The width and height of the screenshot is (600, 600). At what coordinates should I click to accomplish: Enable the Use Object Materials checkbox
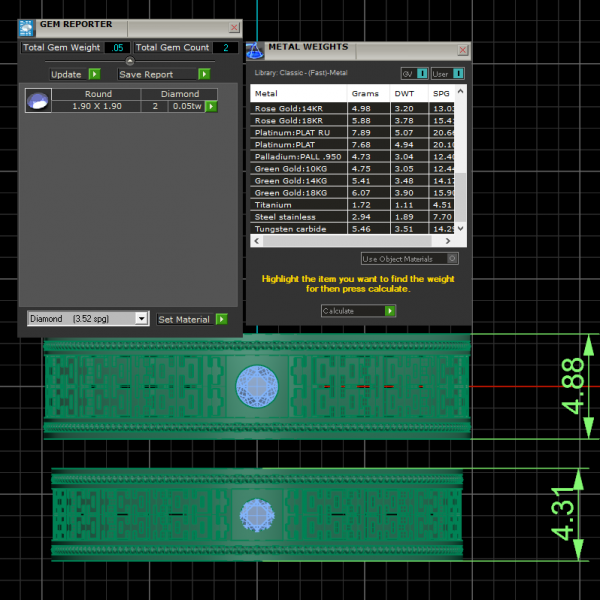tap(452, 258)
